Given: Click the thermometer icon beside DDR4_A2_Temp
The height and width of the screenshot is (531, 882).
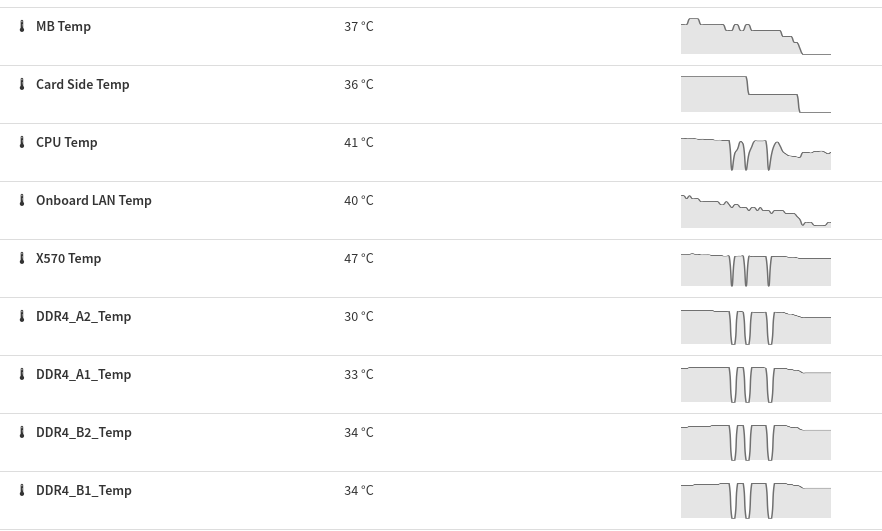Looking at the screenshot, I should pos(22,316).
